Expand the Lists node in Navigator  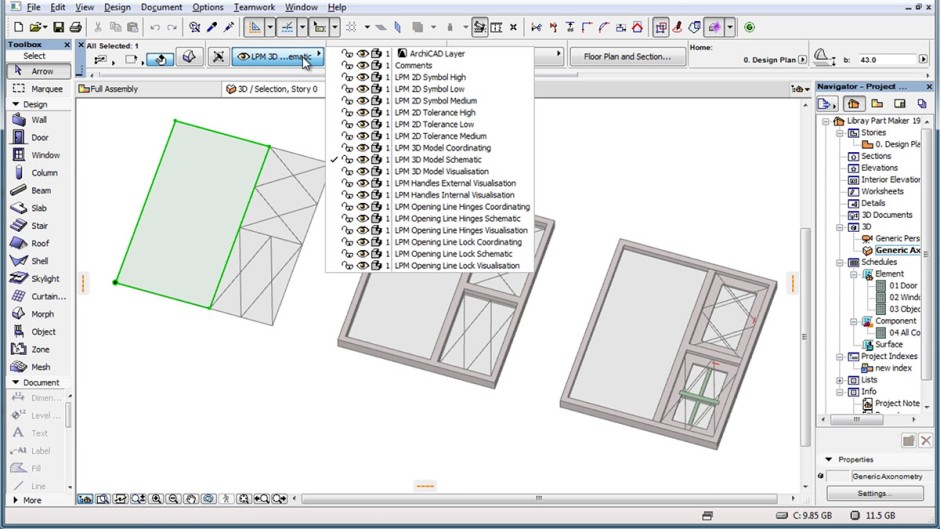840,380
